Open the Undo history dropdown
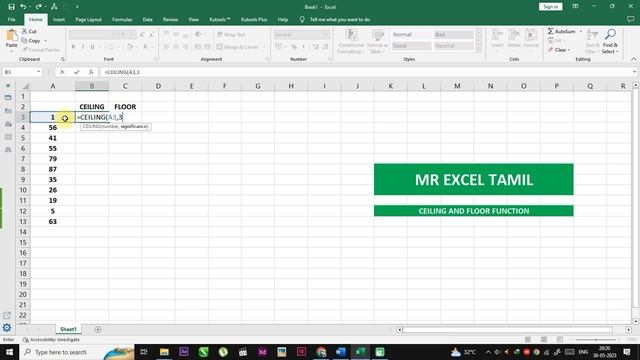The height and width of the screenshot is (360, 640). point(30,7)
